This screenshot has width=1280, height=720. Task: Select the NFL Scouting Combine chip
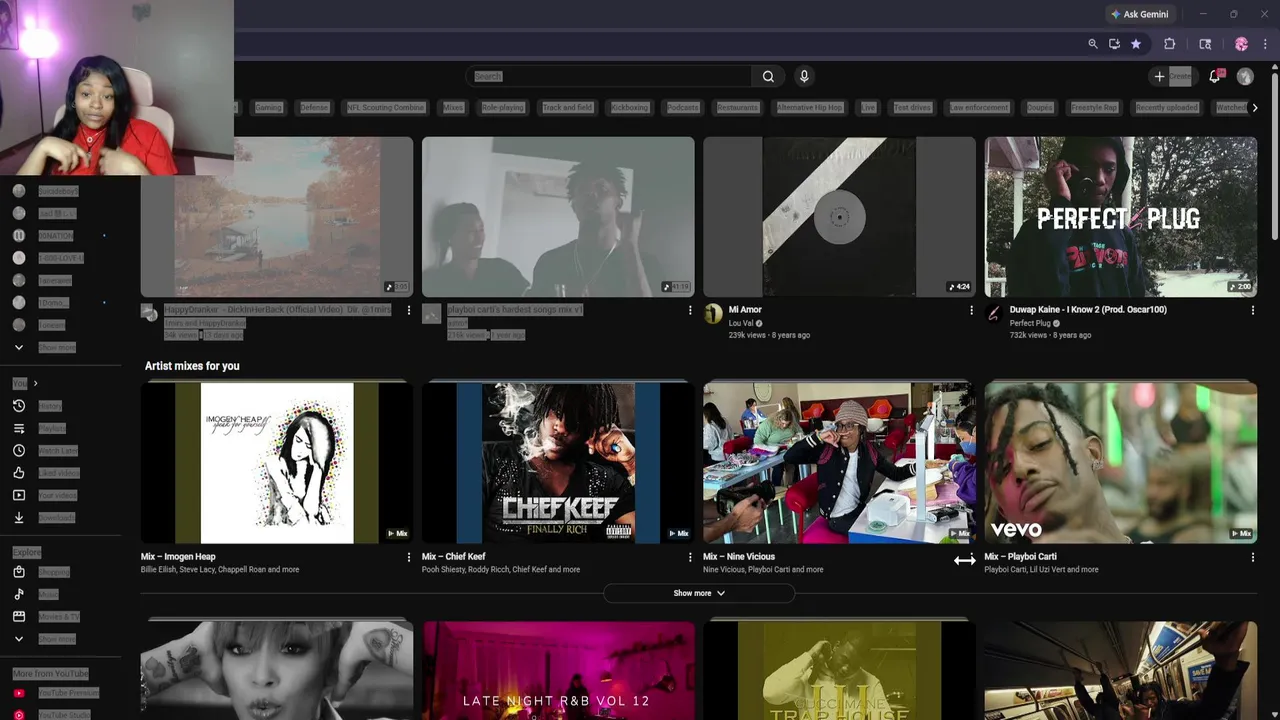click(386, 107)
